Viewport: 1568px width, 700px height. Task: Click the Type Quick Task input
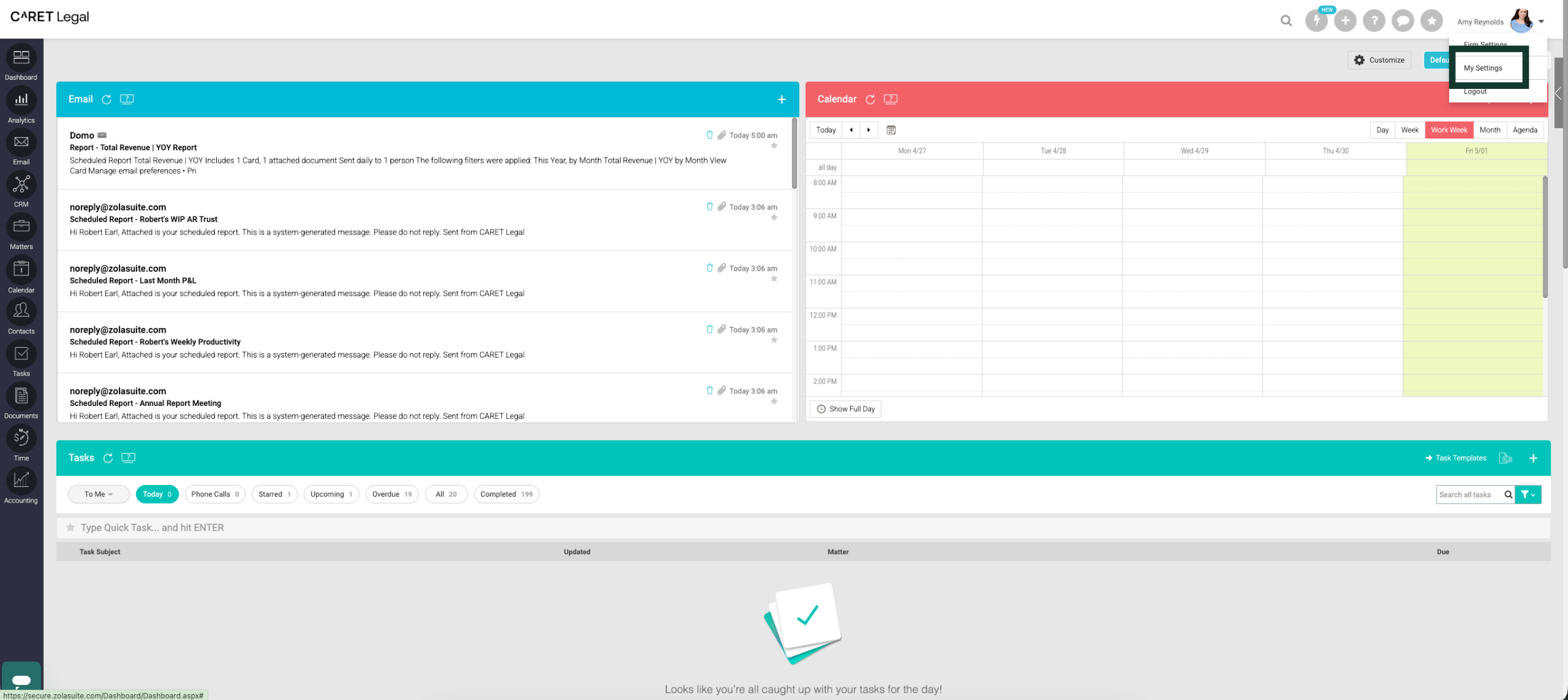[804, 527]
